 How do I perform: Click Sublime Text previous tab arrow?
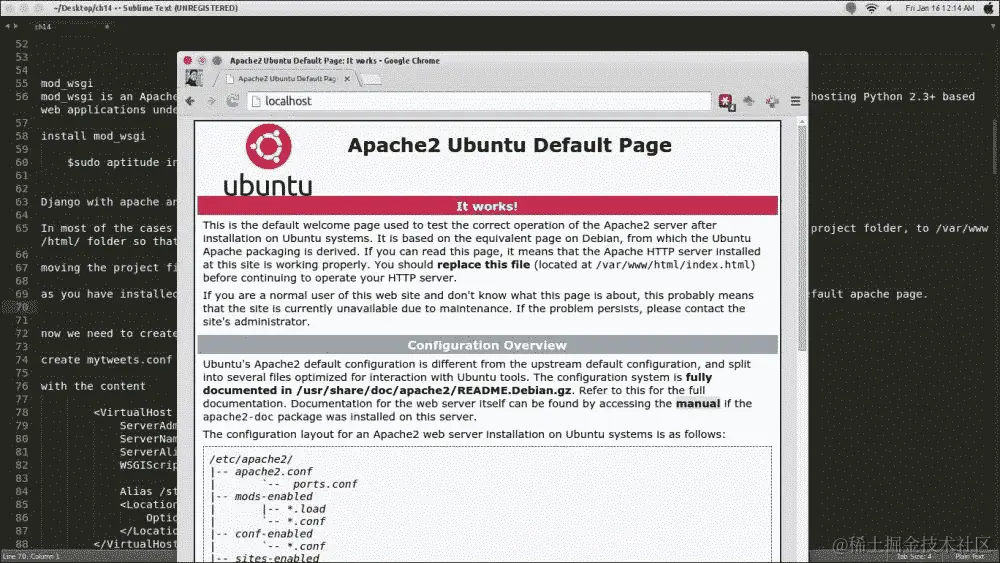7,26
